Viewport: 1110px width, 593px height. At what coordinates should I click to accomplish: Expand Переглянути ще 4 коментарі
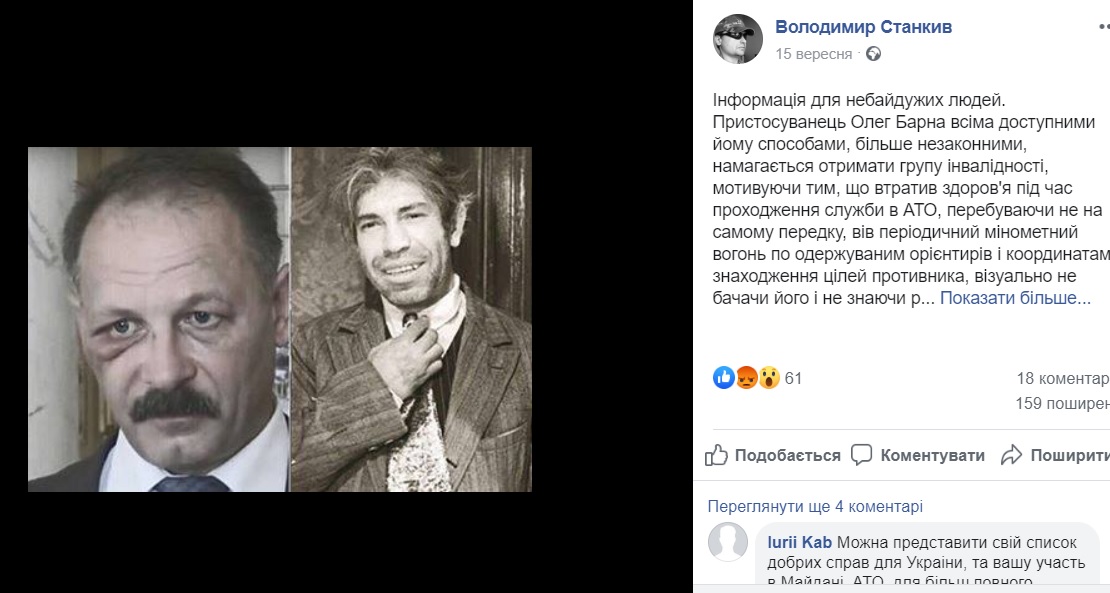815,507
